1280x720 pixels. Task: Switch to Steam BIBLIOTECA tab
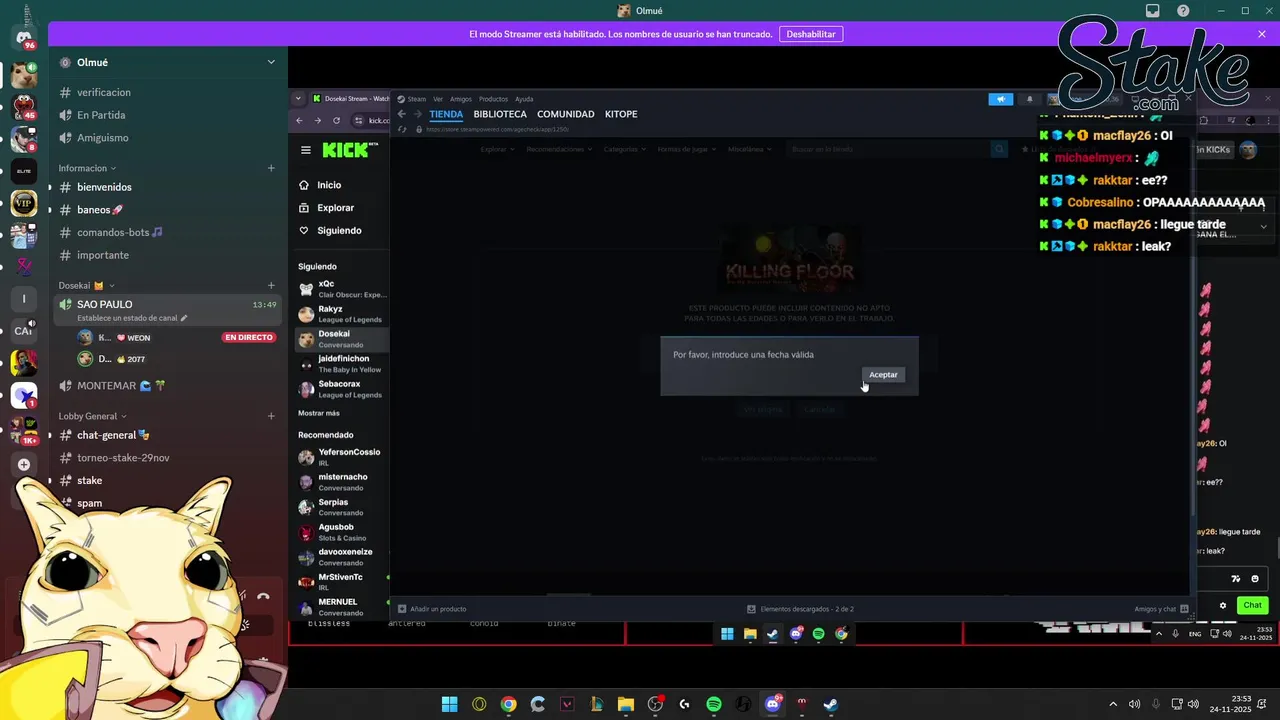(x=500, y=114)
